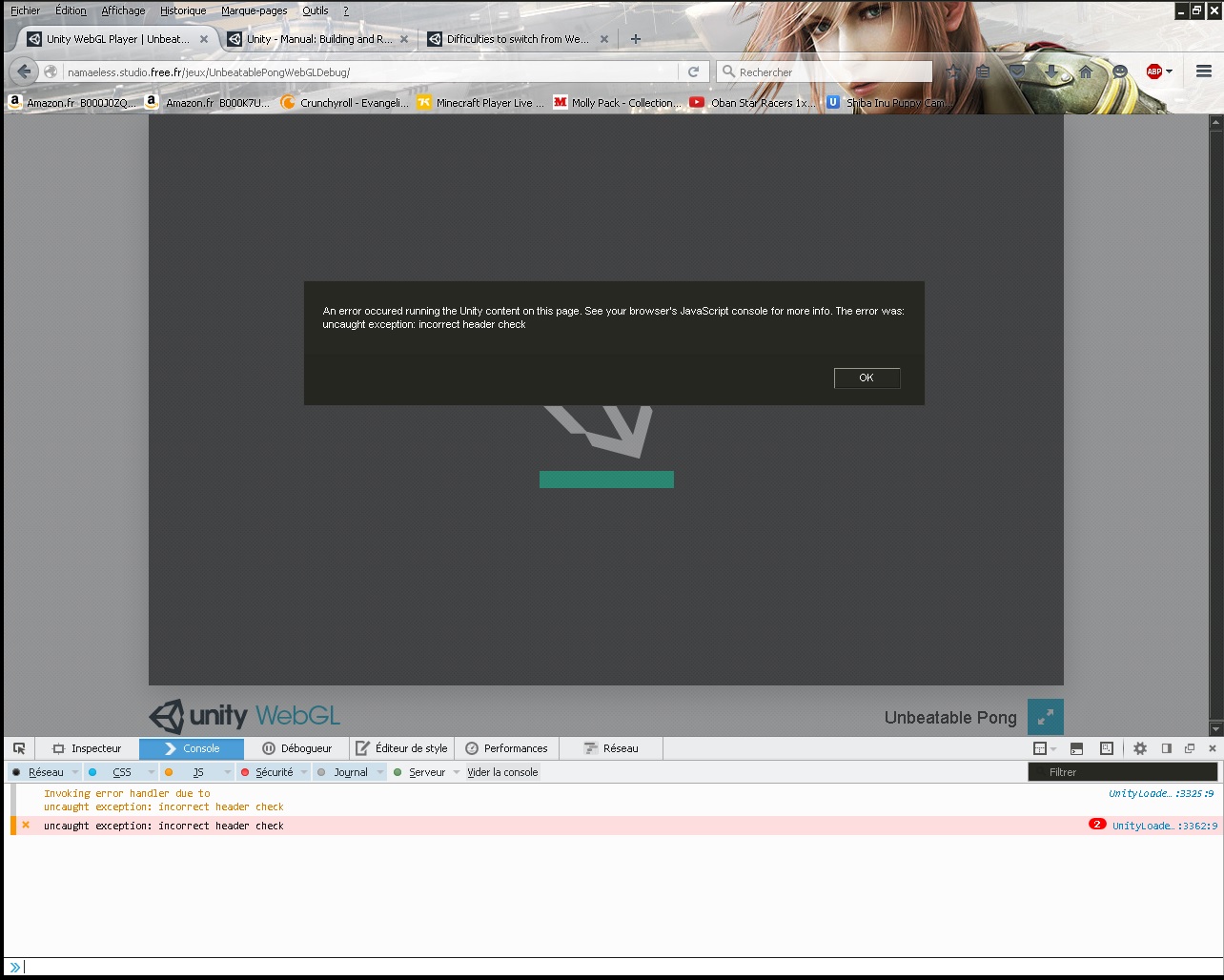
Task: Select the element picker tool in devtools
Action: pyautogui.click(x=19, y=748)
